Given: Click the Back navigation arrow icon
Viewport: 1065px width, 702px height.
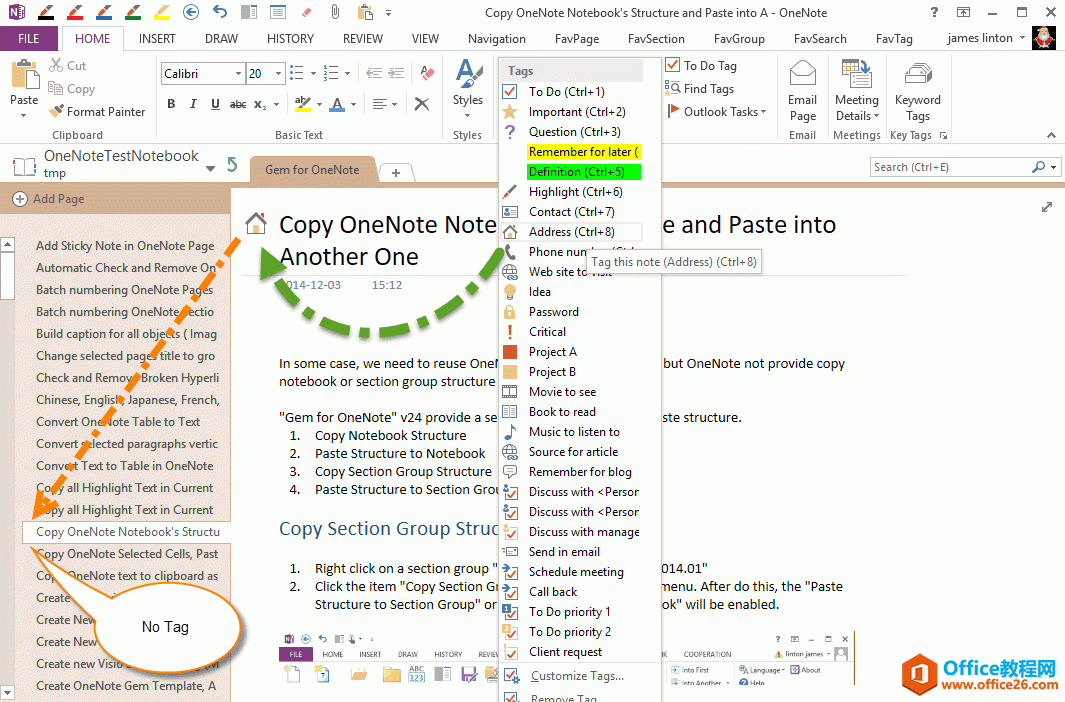Looking at the screenshot, I should tap(191, 12).
